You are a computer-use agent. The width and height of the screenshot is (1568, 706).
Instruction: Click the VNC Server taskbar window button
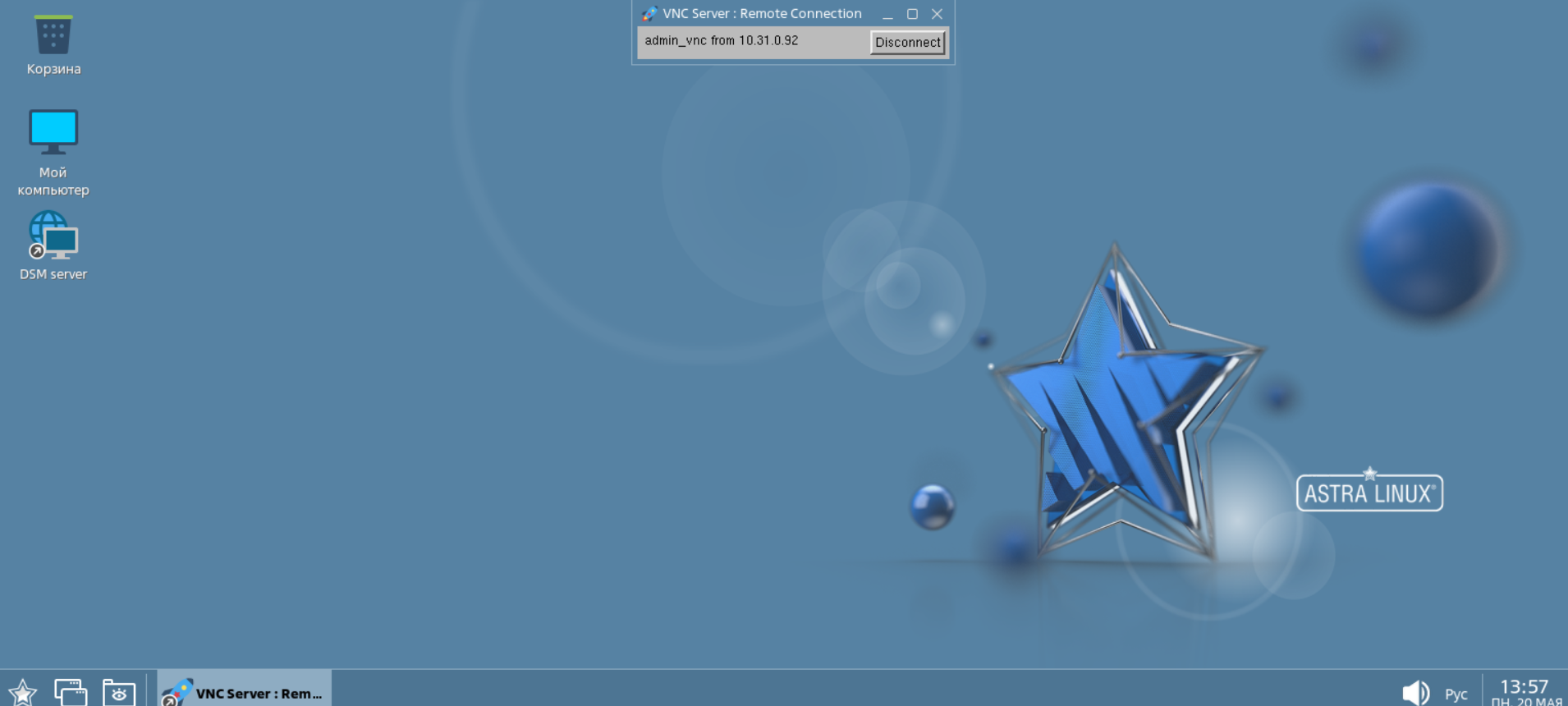(245, 692)
